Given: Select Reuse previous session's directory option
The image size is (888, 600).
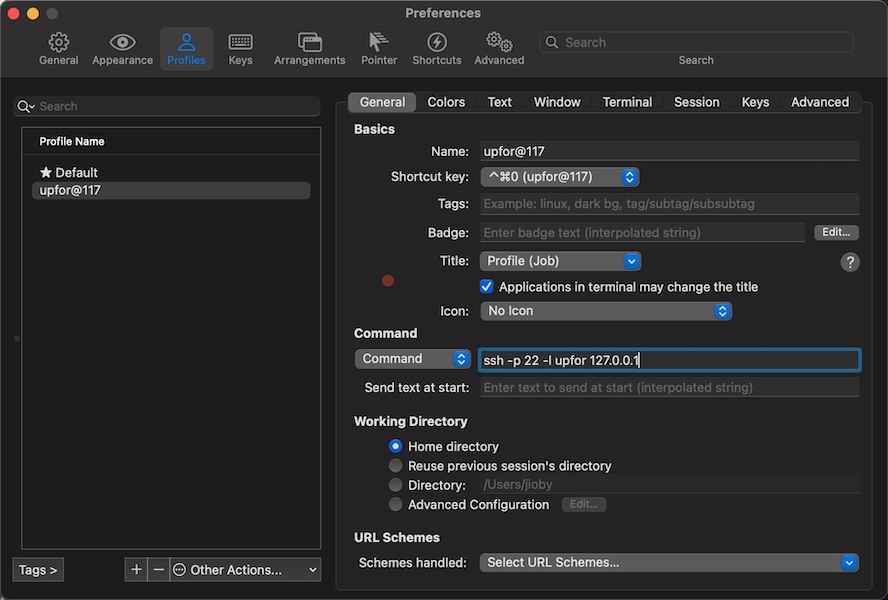Looking at the screenshot, I should click(x=395, y=466).
